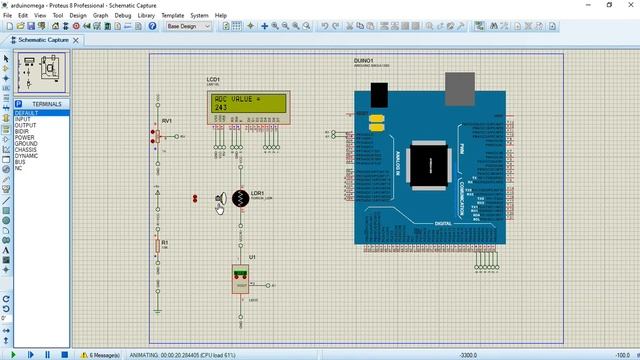The image size is (640, 360).
Task: Click the DUINO1 Arduino Mega board component
Action: click(x=430, y=167)
